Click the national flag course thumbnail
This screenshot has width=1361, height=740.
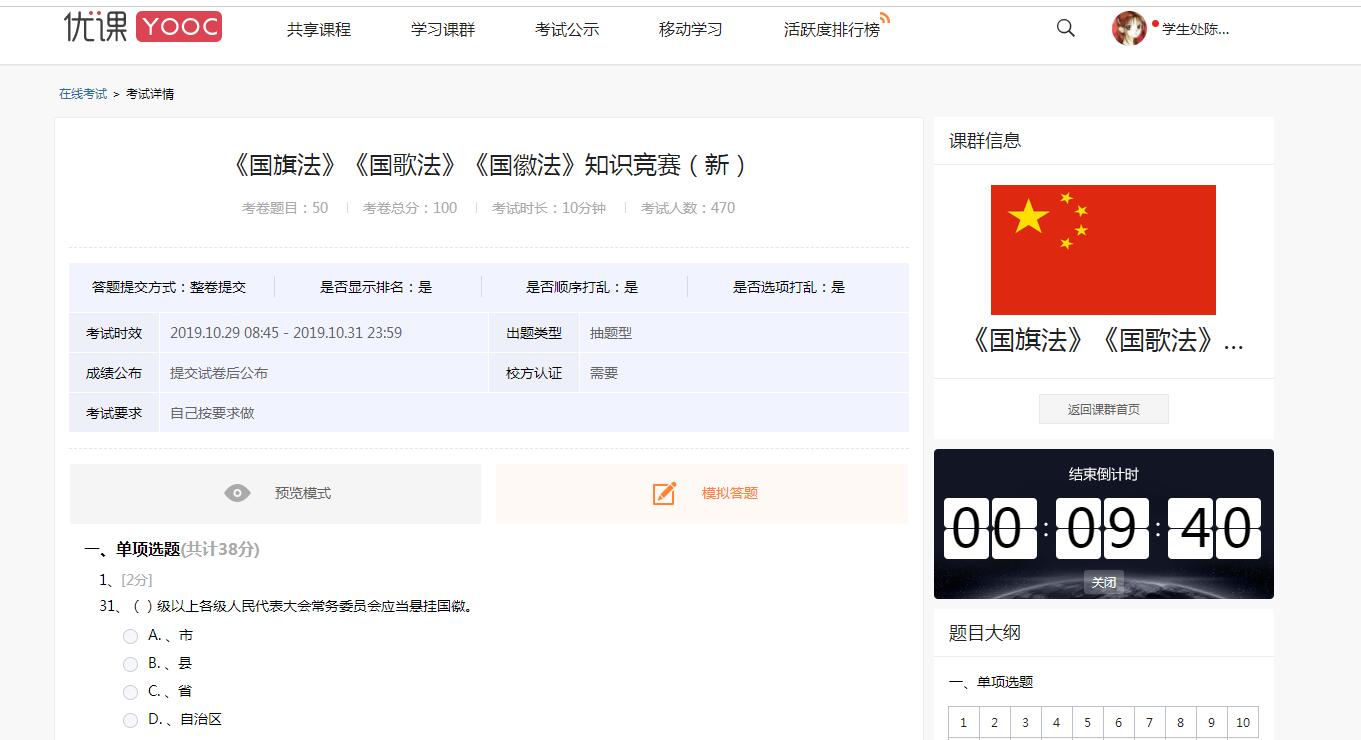coord(1103,250)
